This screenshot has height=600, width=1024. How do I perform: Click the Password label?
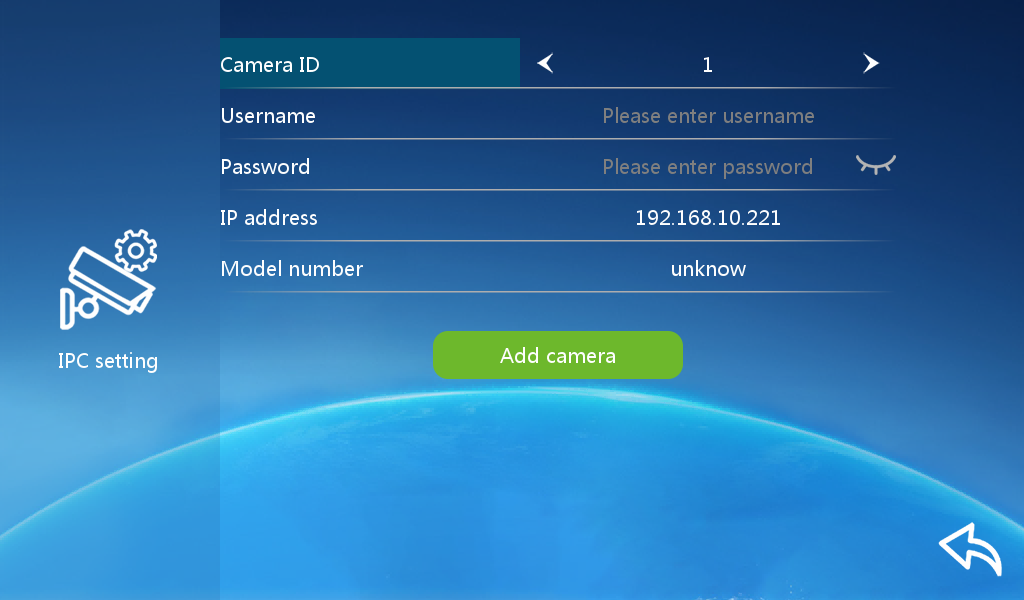tap(265, 166)
